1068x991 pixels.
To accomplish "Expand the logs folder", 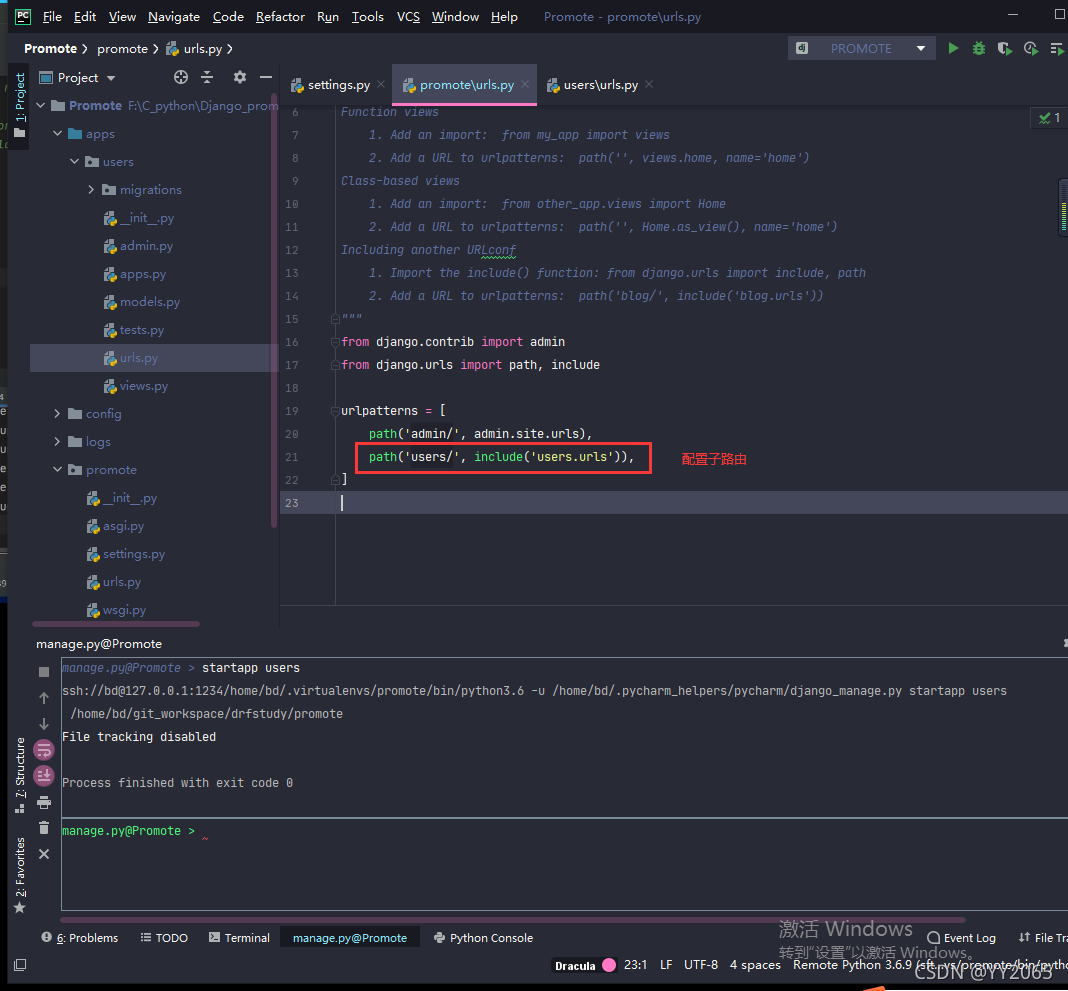I will tap(57, 441).
